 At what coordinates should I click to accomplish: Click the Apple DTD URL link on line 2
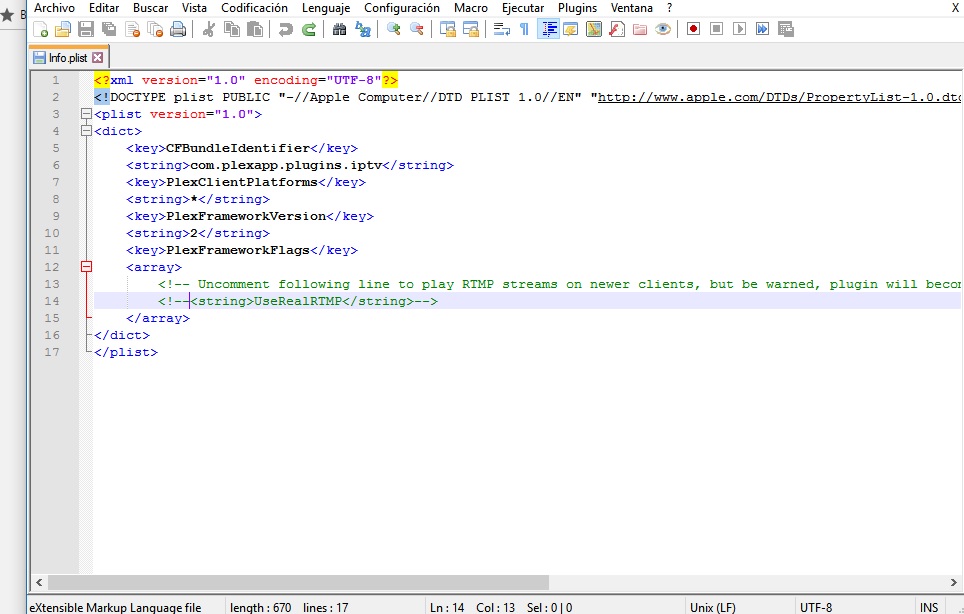click(x=780, y=97)
